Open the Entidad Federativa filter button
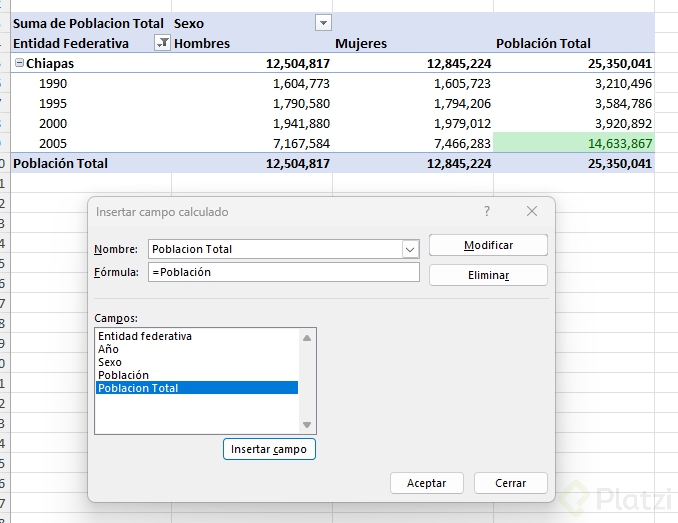This screenshot has width=678, height=523. click(x=162, y=43)
